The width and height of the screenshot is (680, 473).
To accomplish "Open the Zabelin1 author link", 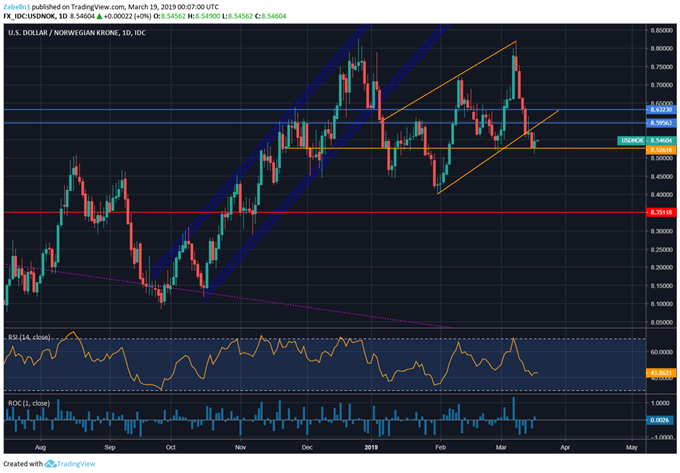I will (17, 7).
